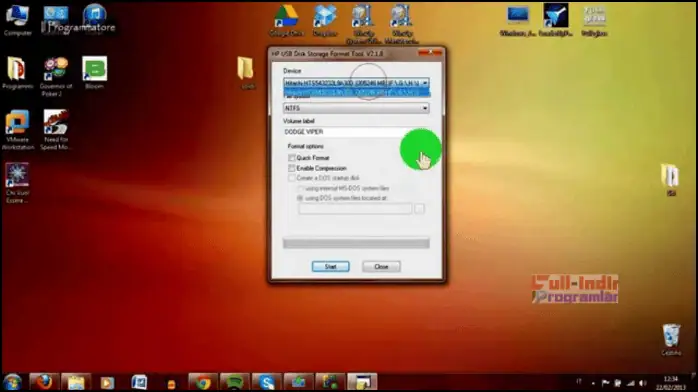
Task: Collapse the Device dropdown arrow
Action: [x=425, y=83]
